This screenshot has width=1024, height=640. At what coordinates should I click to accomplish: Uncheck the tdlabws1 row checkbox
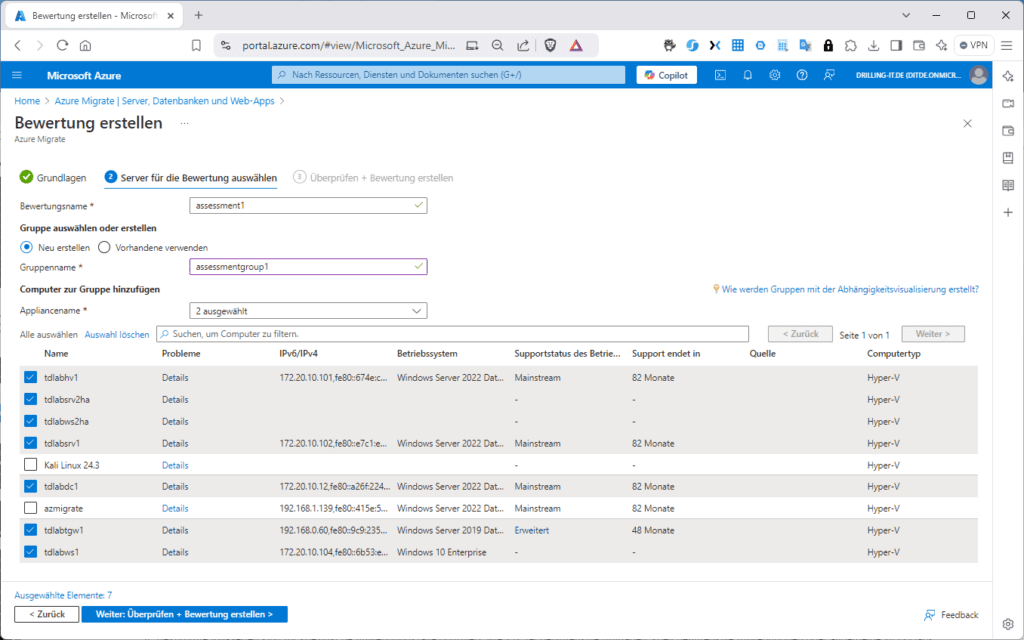[x=30, y=552]
